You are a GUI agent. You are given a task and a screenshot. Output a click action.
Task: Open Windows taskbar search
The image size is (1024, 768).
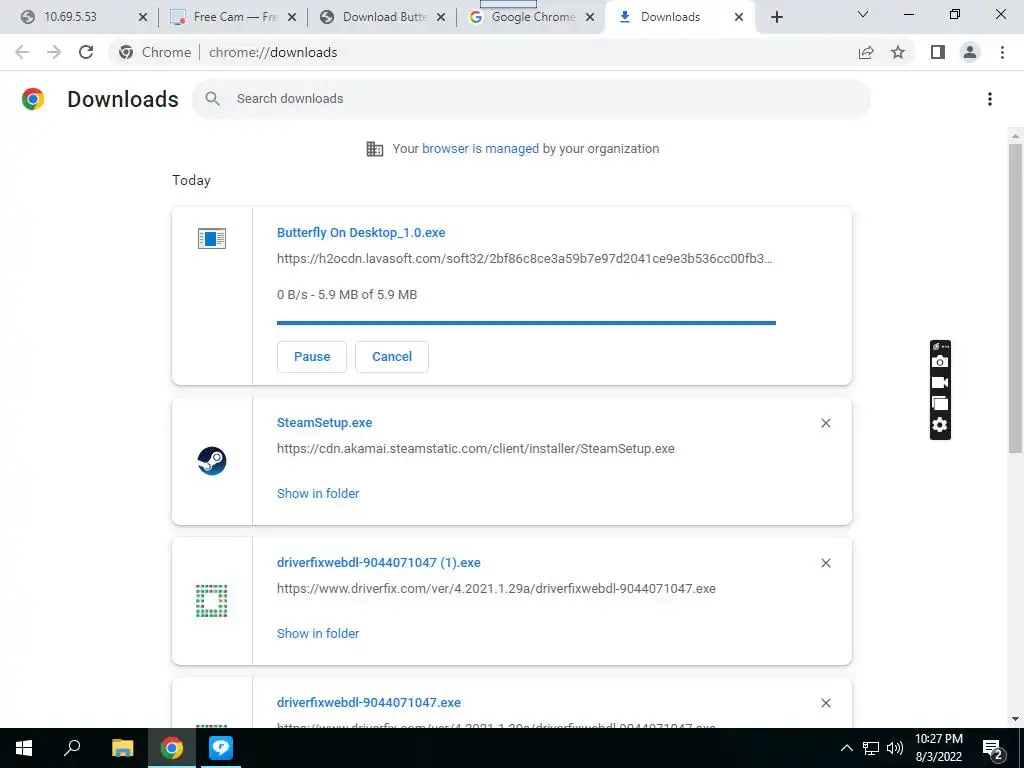[x=72, y=748]
